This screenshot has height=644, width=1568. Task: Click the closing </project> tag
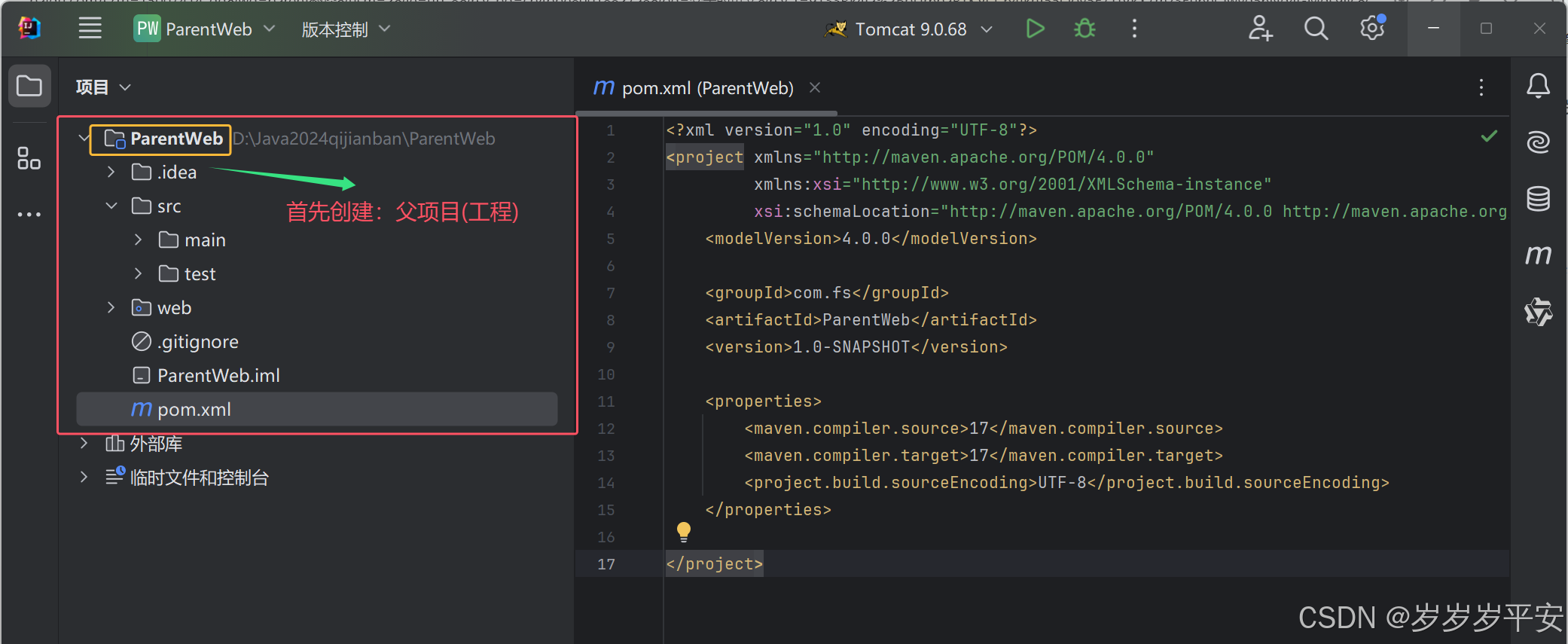click(x=715, y=563)
